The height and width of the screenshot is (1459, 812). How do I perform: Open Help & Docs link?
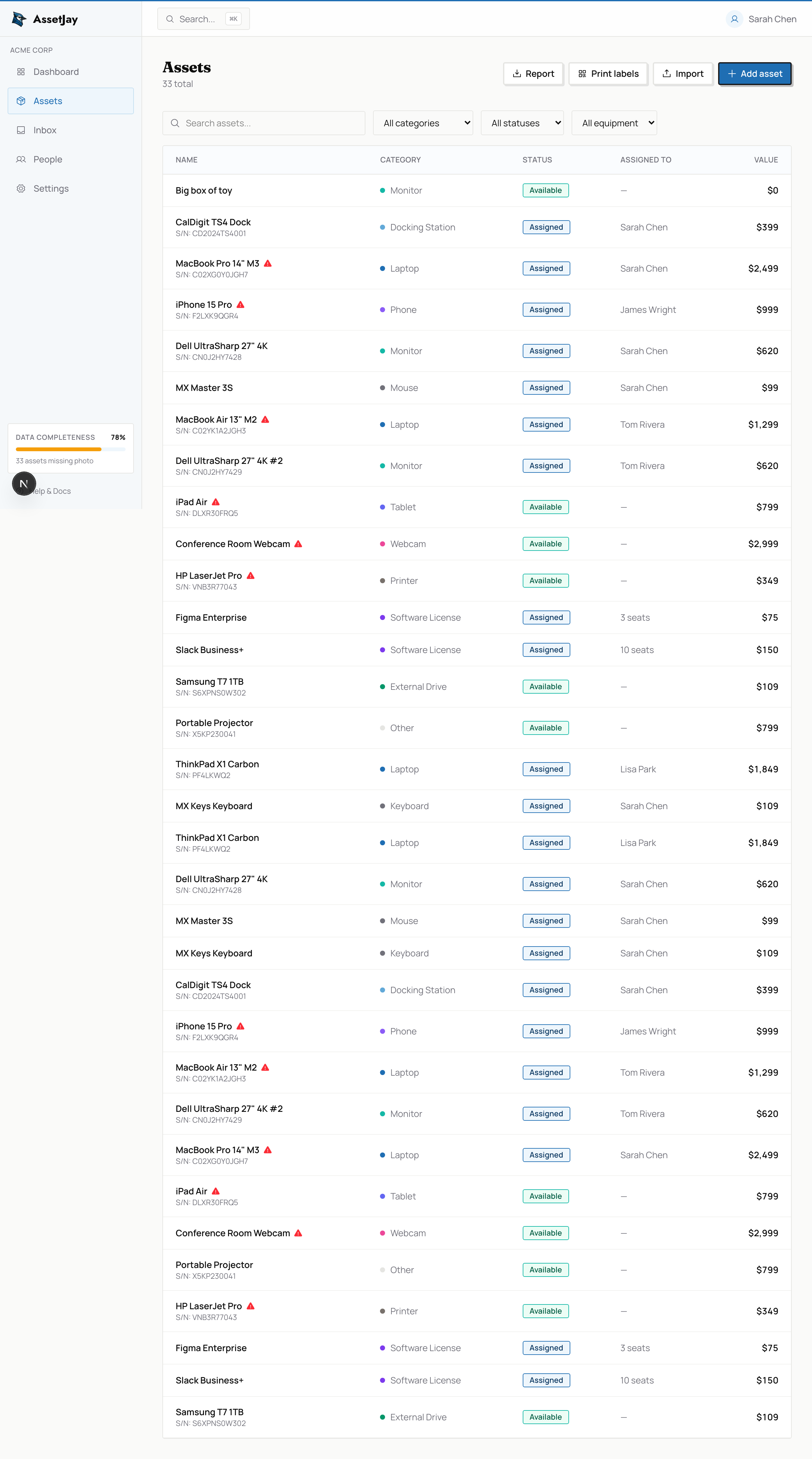(54, 491)
